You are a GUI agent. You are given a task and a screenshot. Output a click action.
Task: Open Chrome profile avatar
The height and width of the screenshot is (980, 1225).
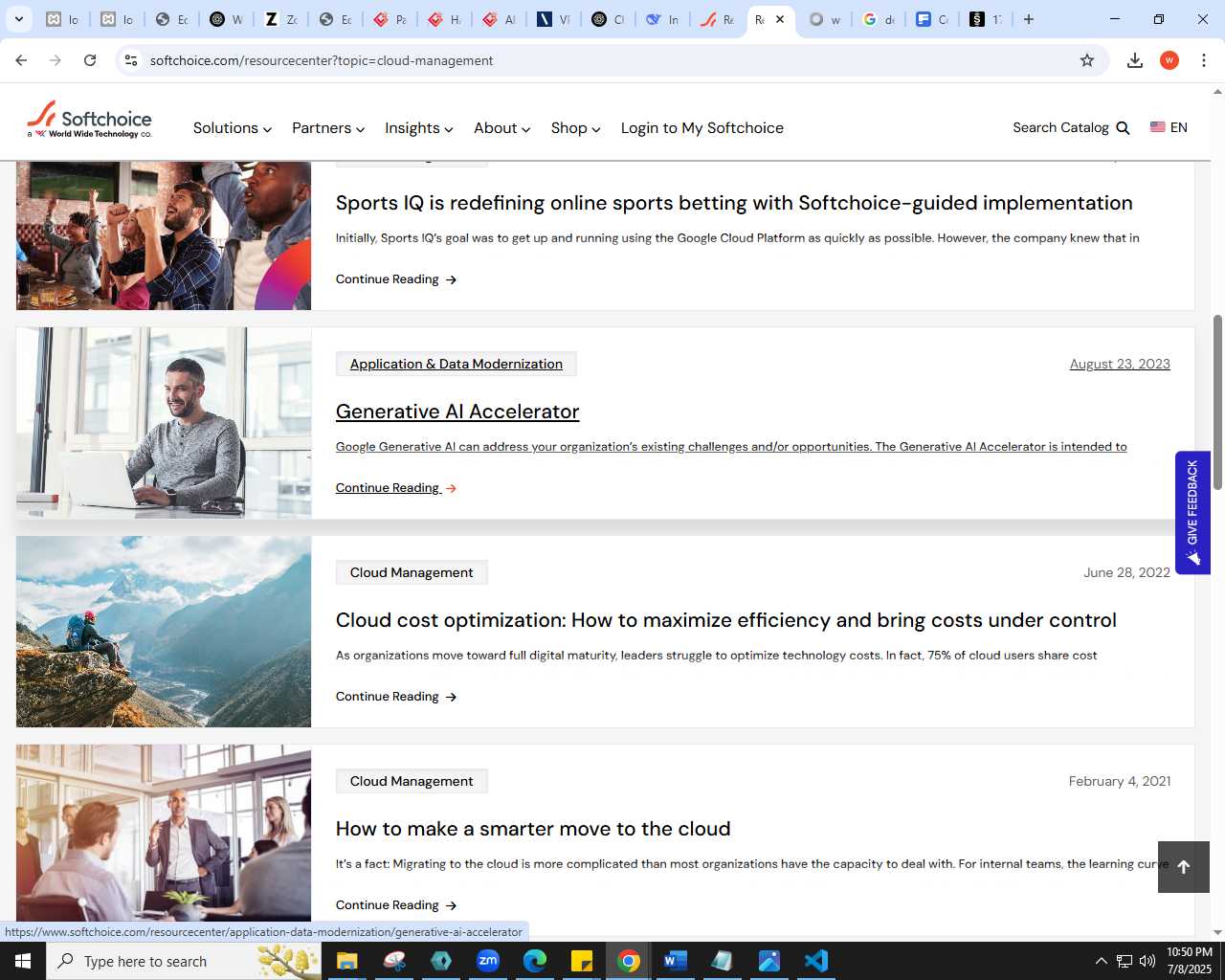tap(1169, 60)
